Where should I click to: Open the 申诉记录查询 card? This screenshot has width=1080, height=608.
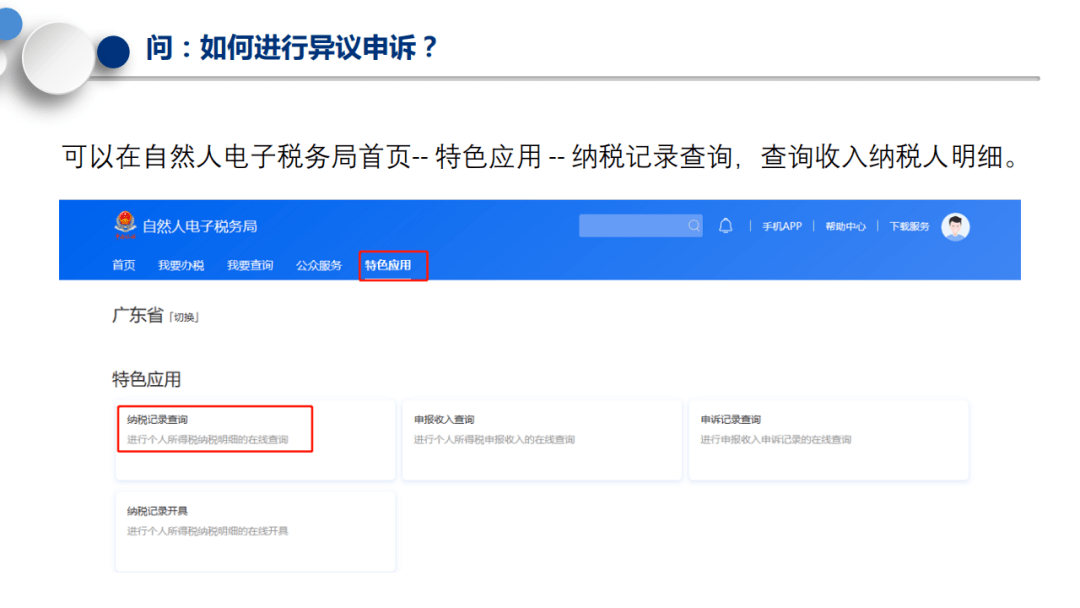point(829,439)
